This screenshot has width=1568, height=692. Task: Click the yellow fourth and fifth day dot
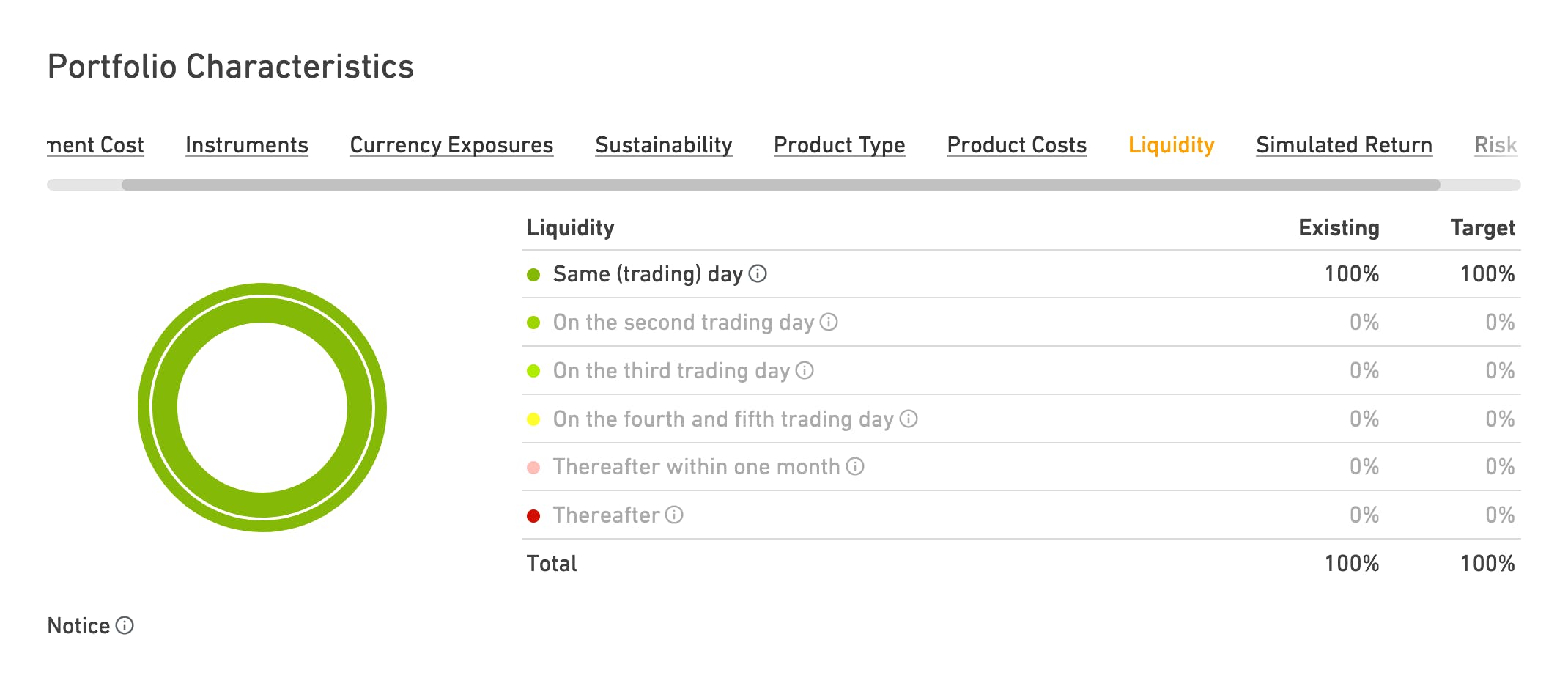[533, 419]
